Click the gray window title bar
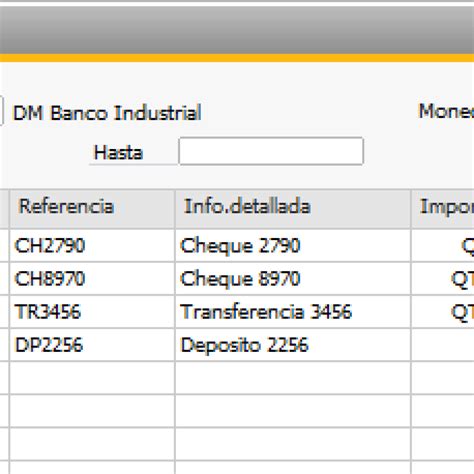This screenshot has width=474, height=474. (237, 30)
